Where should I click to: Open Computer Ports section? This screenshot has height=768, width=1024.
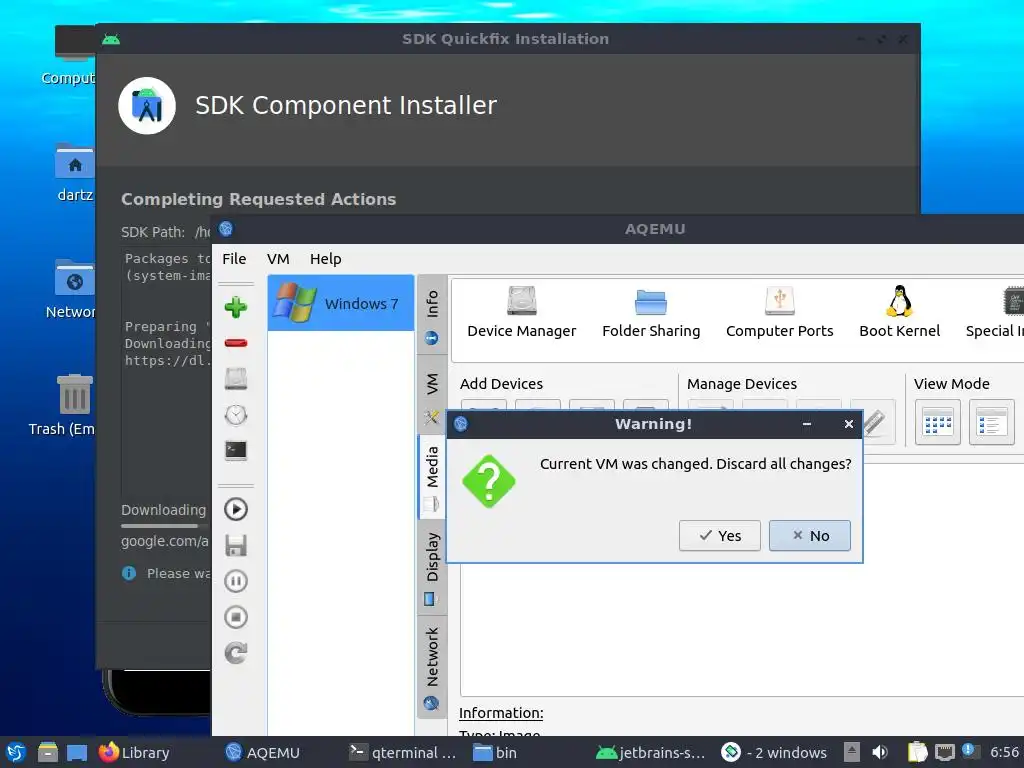point(779,313)
